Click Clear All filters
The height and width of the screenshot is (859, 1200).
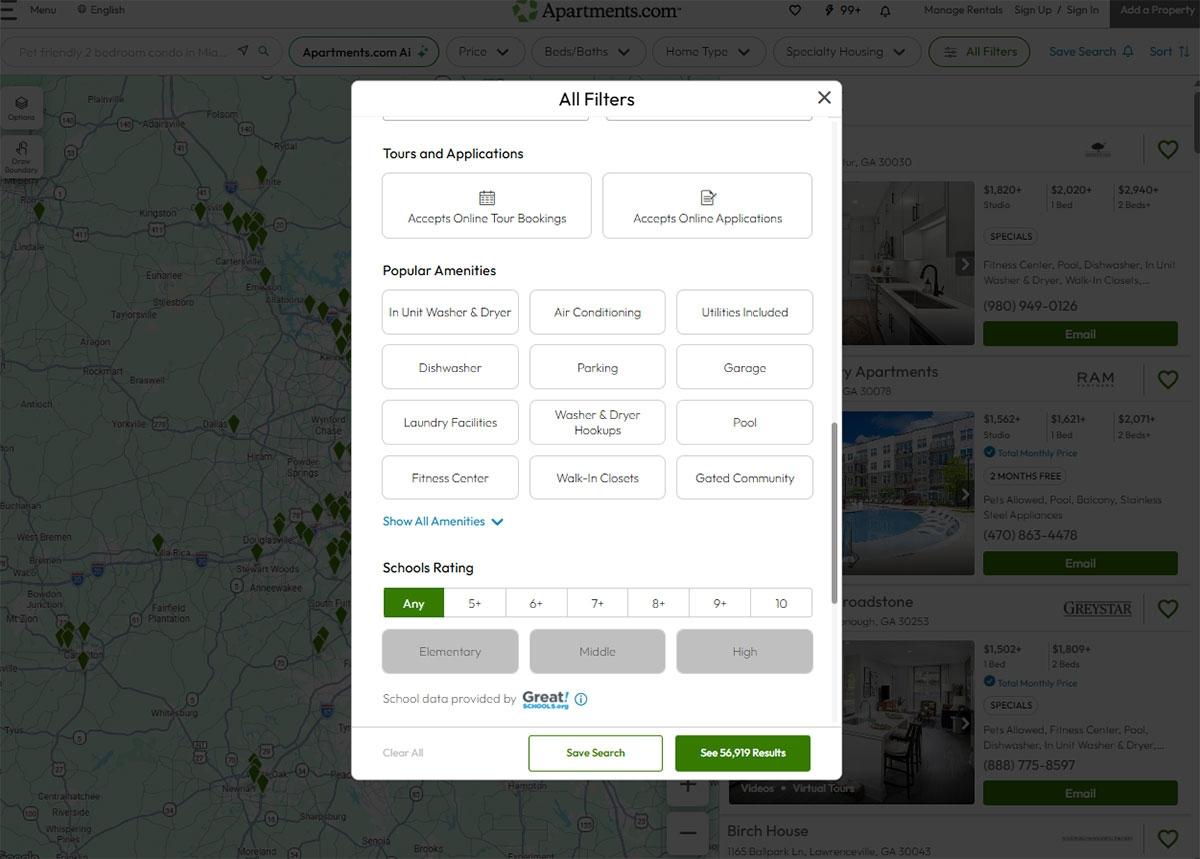(403, 753)
